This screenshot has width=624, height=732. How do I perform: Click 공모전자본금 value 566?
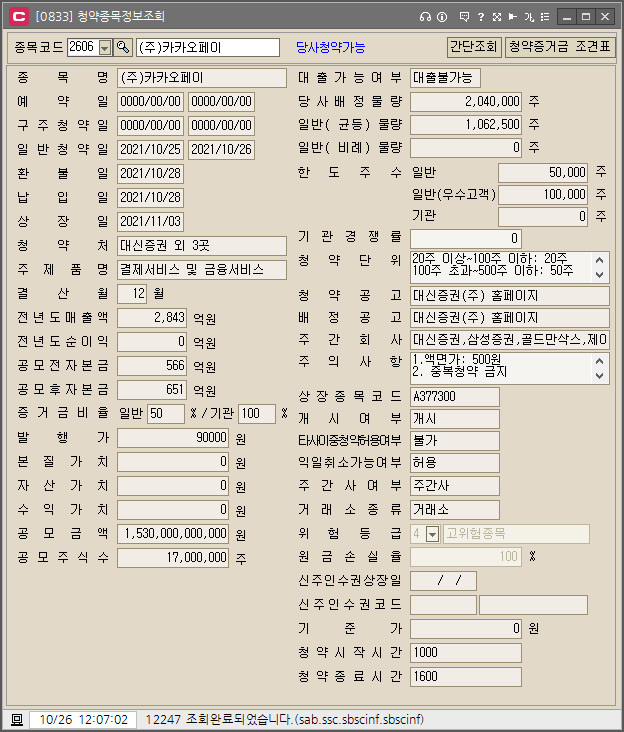tap(152, 366)
